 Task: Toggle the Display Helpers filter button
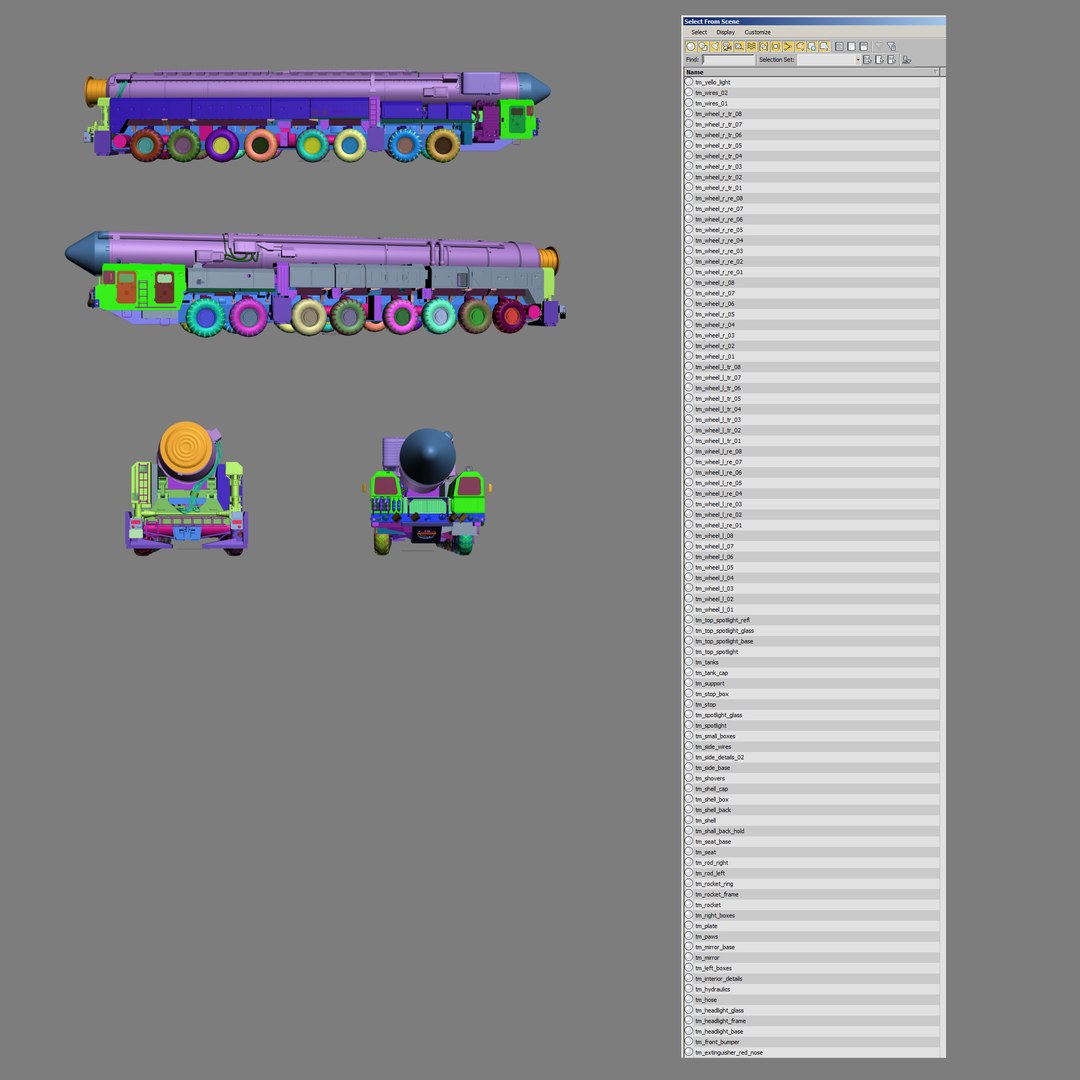[739, 46]
